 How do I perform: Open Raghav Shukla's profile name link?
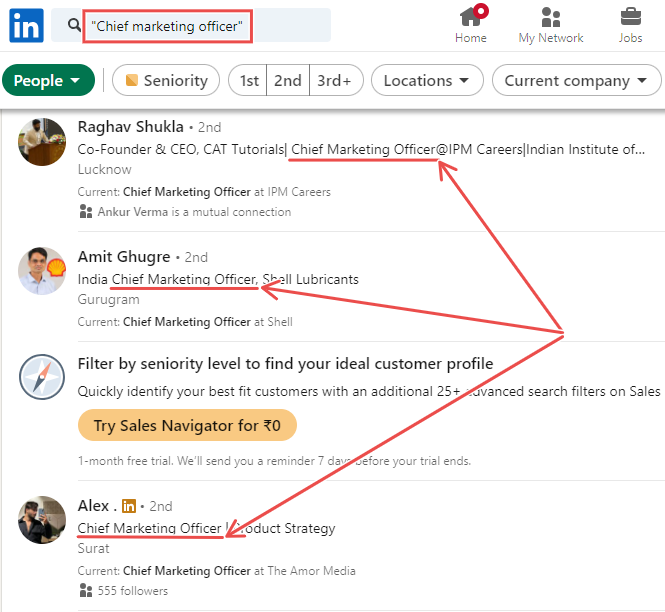131,127
